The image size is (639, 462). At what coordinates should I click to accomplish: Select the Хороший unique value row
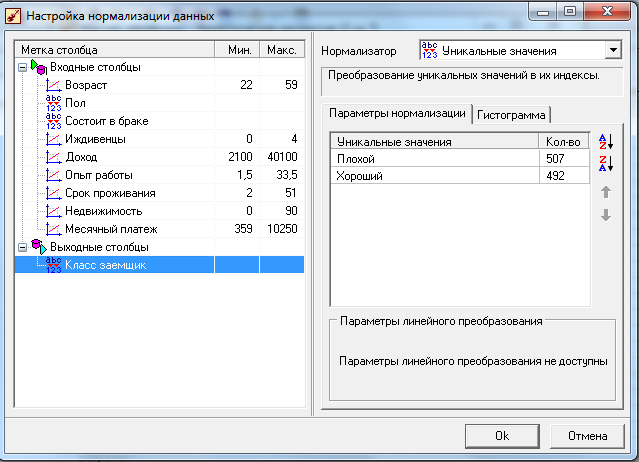click(460, 176)
